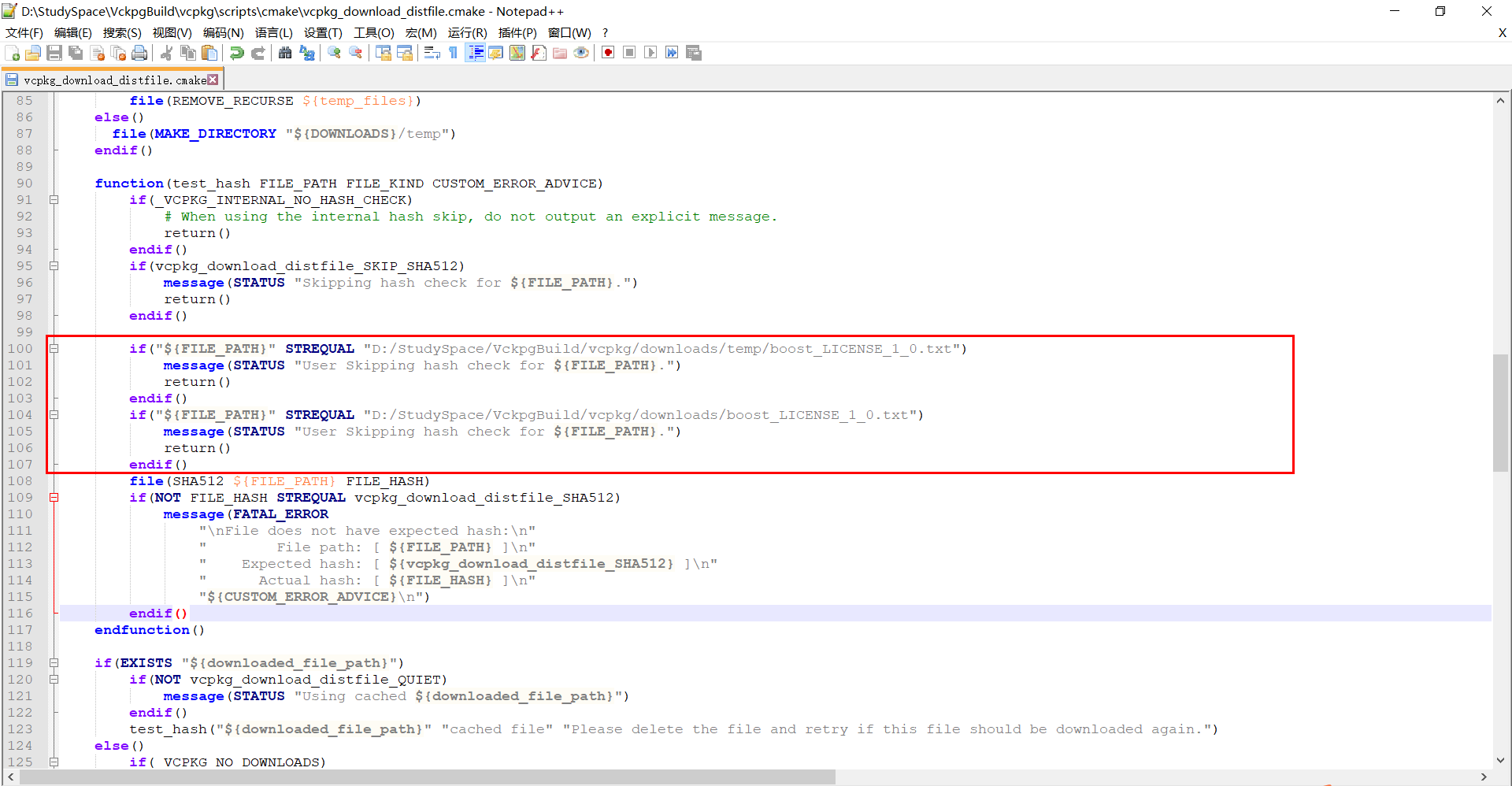Open the 编辑(E) menu
Screen dimensions: 1512x786
(x=73, y=33)
